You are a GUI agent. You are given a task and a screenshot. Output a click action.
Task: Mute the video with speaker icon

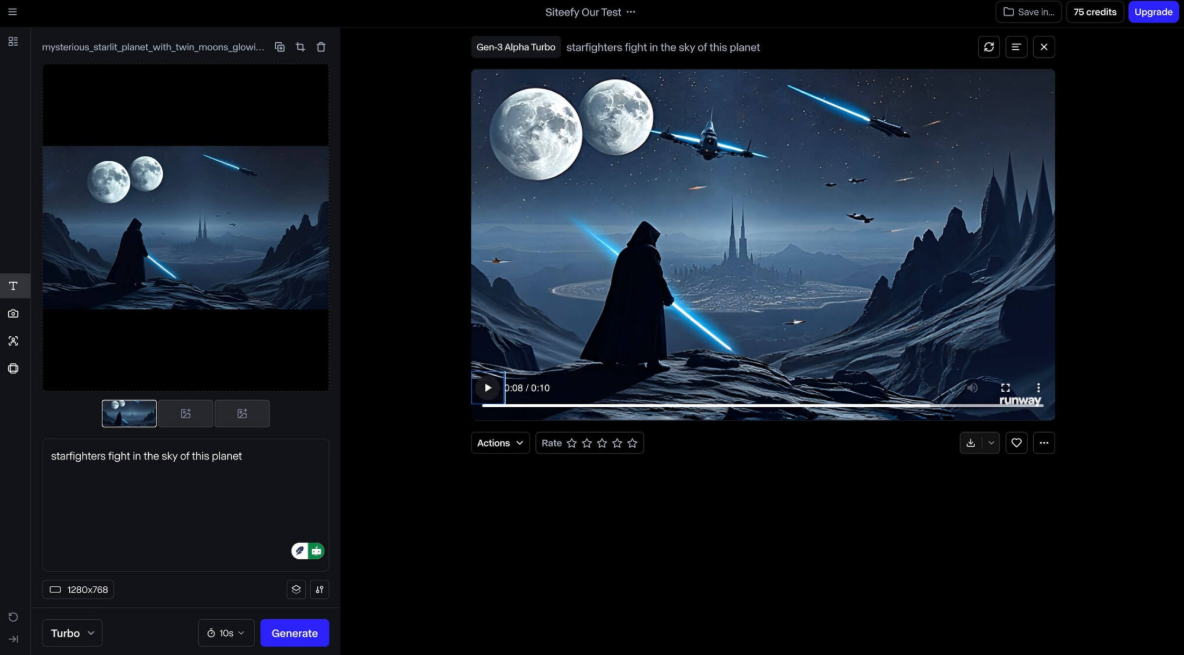point(972,388)
